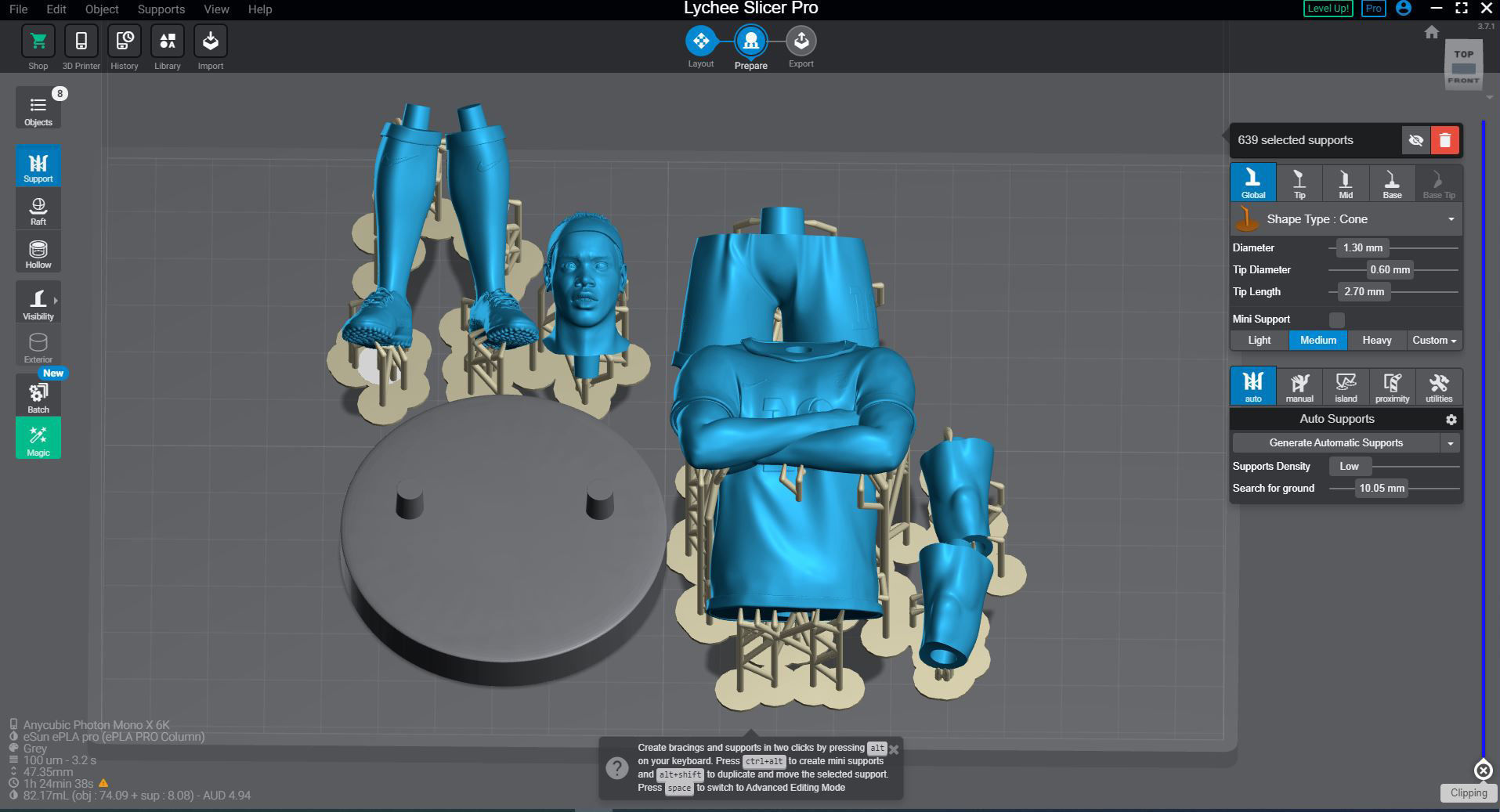Open the Object menu
Viewport: 1500px width, 812px height.
102,9
